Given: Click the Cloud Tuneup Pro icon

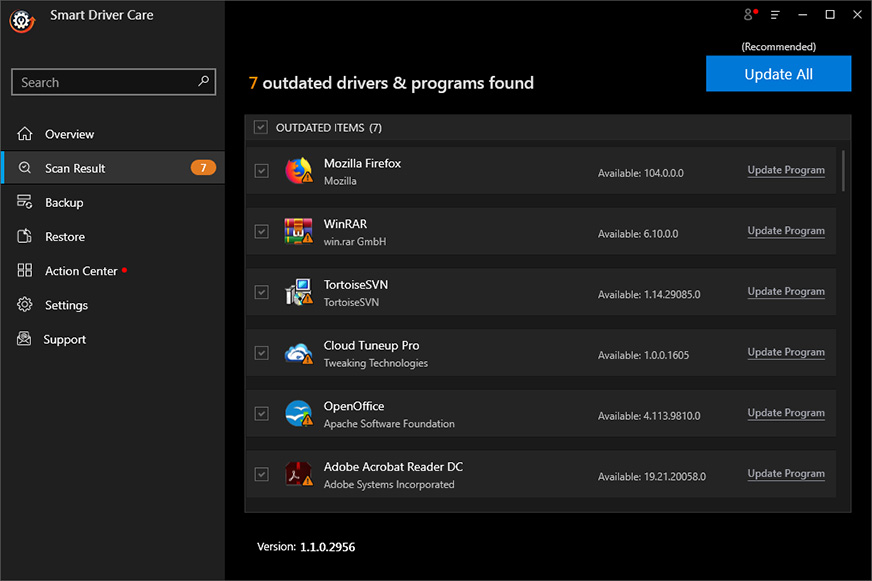Looking at the screenshot, I should pos(299,352).
